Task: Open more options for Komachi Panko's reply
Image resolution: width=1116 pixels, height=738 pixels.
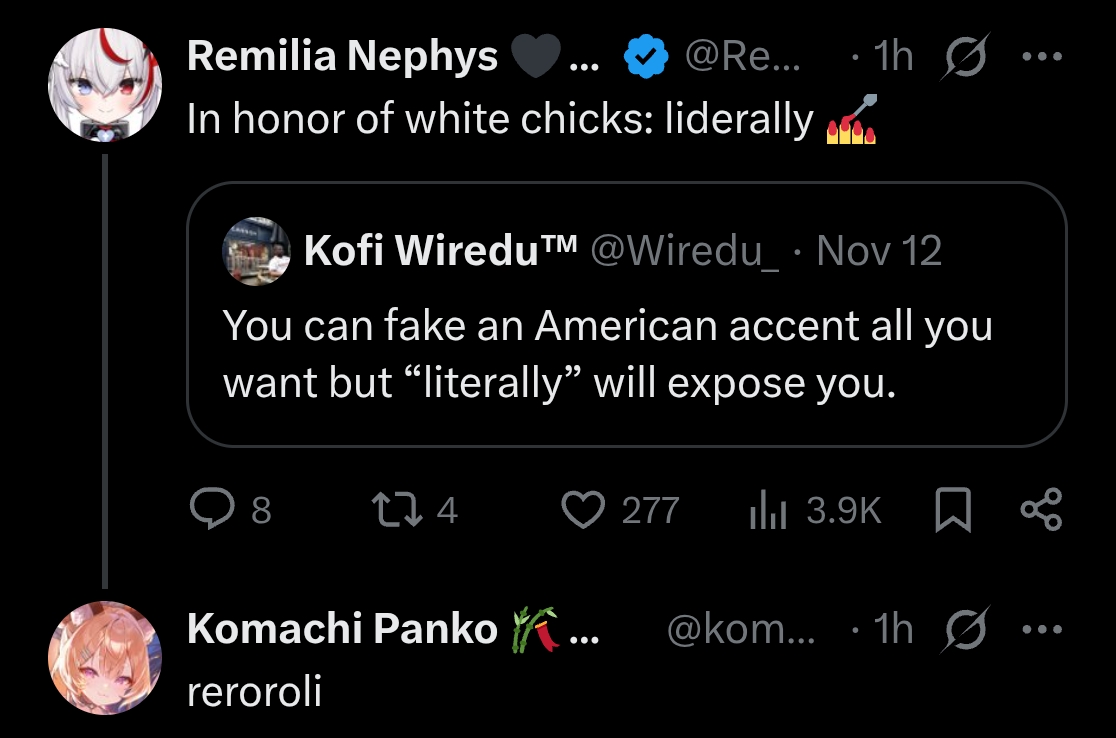Action: [x=1041, y=629]
